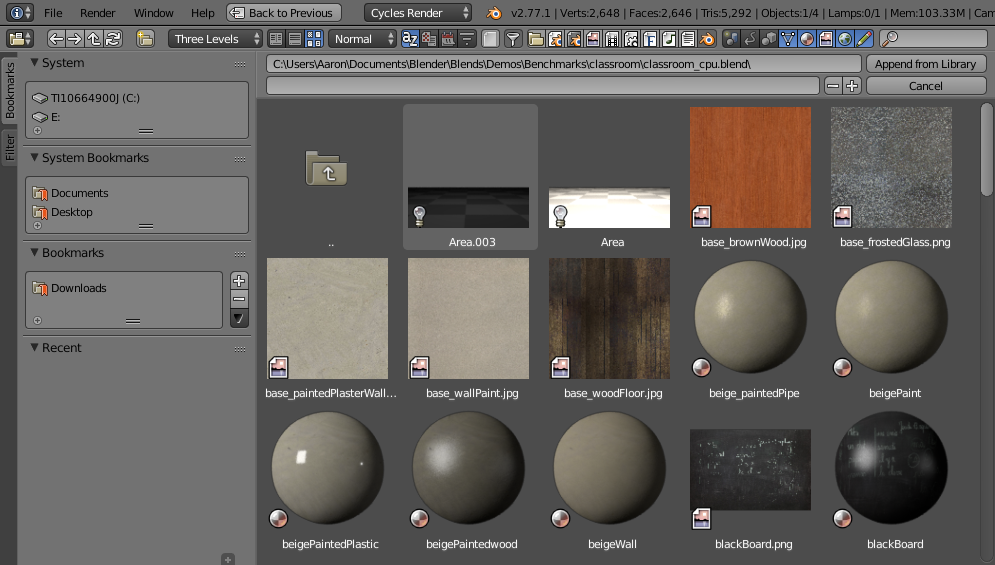Viewport: 995px width, 565px height.
Task: Select the TI10664900J (C:) drive
Action: click(x=136, y=98)
